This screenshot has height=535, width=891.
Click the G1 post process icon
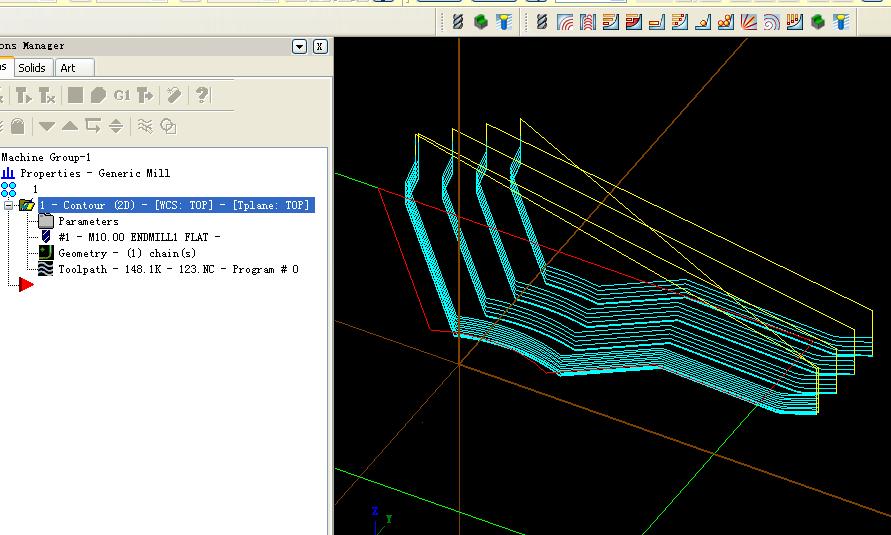pos(122,95)
